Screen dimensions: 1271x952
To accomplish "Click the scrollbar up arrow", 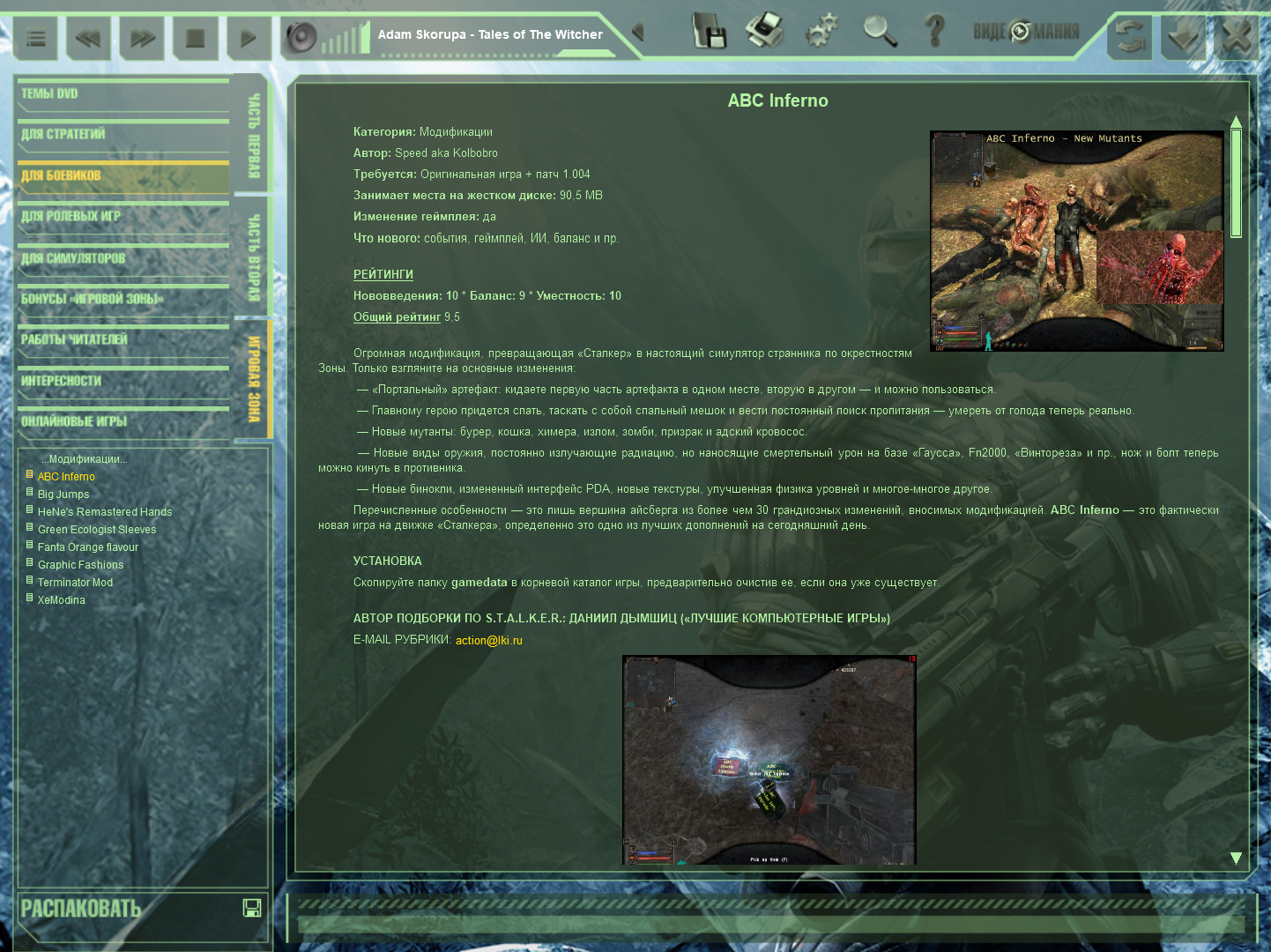I will click(x=1236, y=122).
